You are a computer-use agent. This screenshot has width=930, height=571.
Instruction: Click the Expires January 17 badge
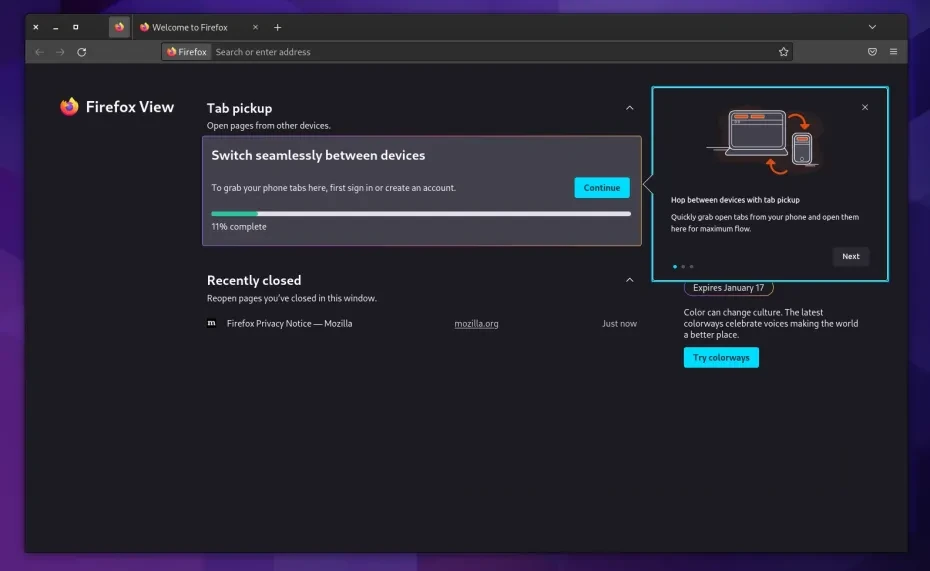pos(728,288)
